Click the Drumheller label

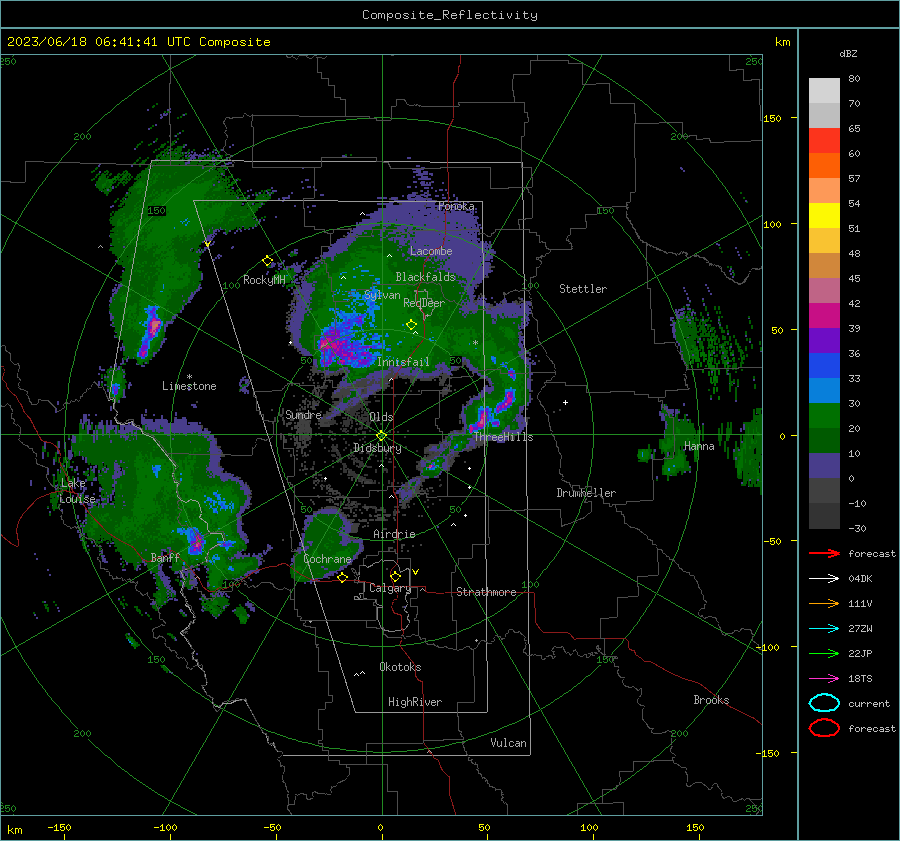click(586, 493)
